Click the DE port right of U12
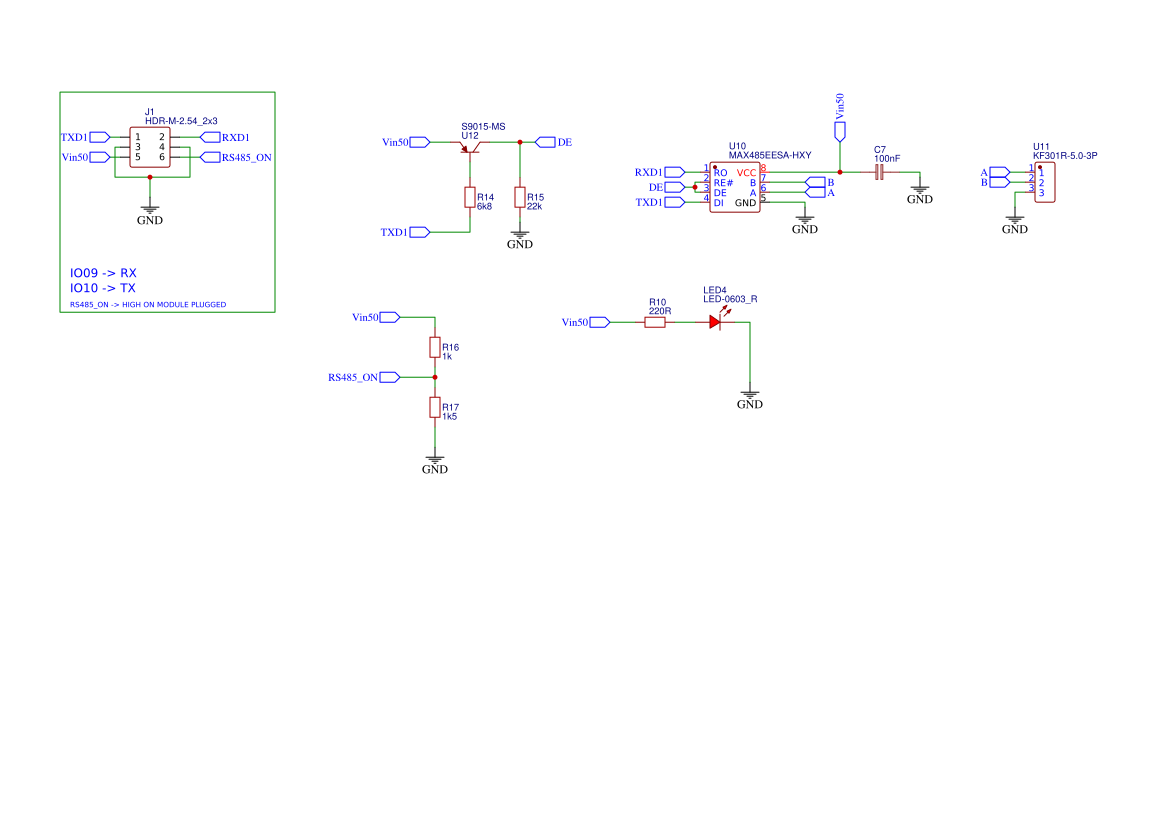This screenshot has height=828, width=1169. click(546, 142)
